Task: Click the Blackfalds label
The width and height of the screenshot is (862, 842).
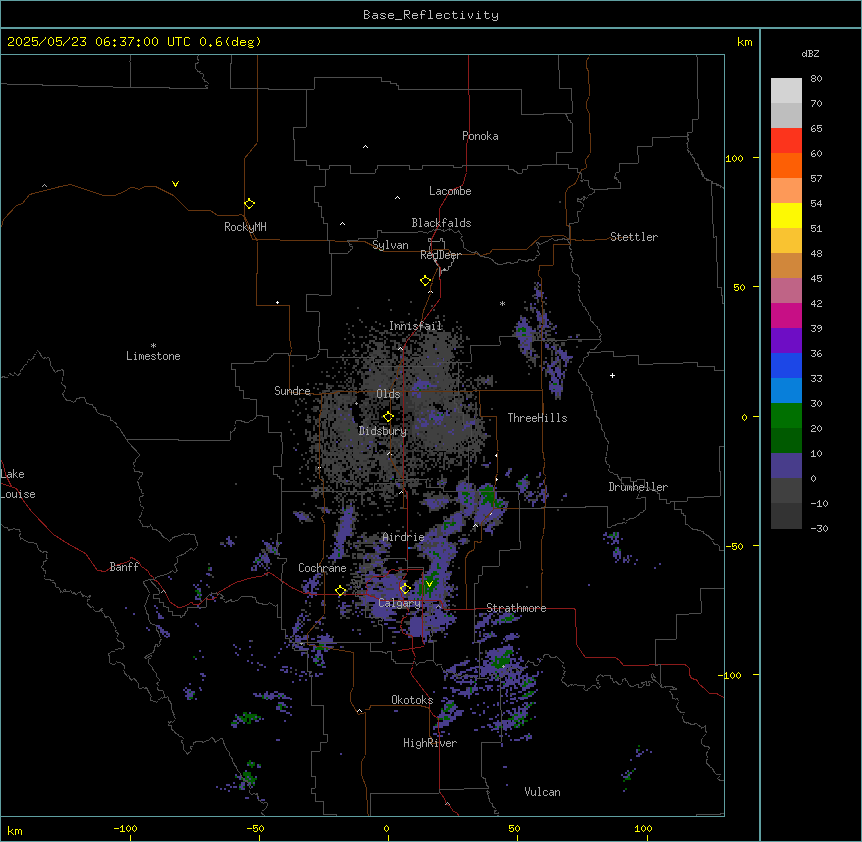Action: tap(441, 223)
